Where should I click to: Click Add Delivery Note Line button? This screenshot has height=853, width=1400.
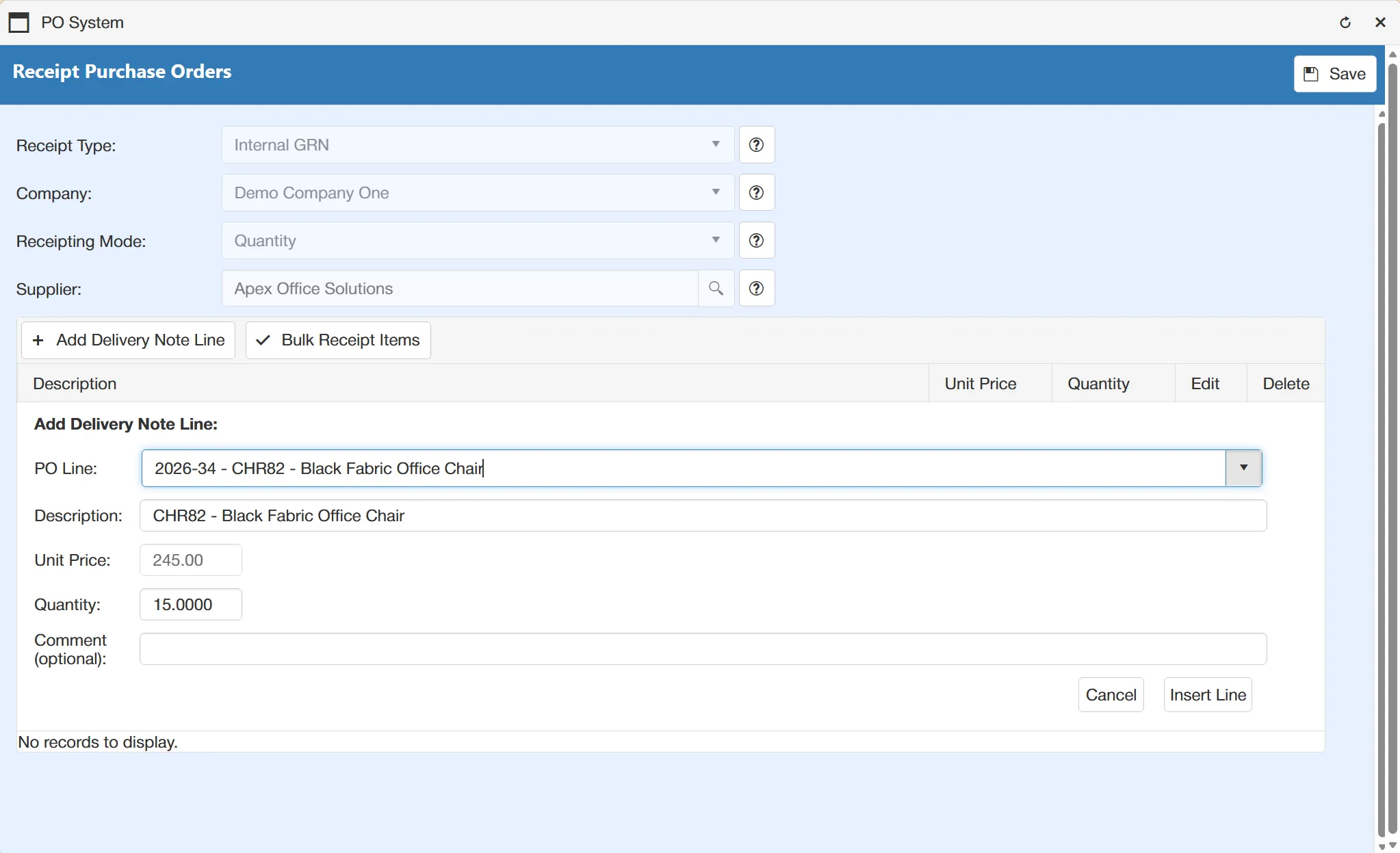point(129,341)
